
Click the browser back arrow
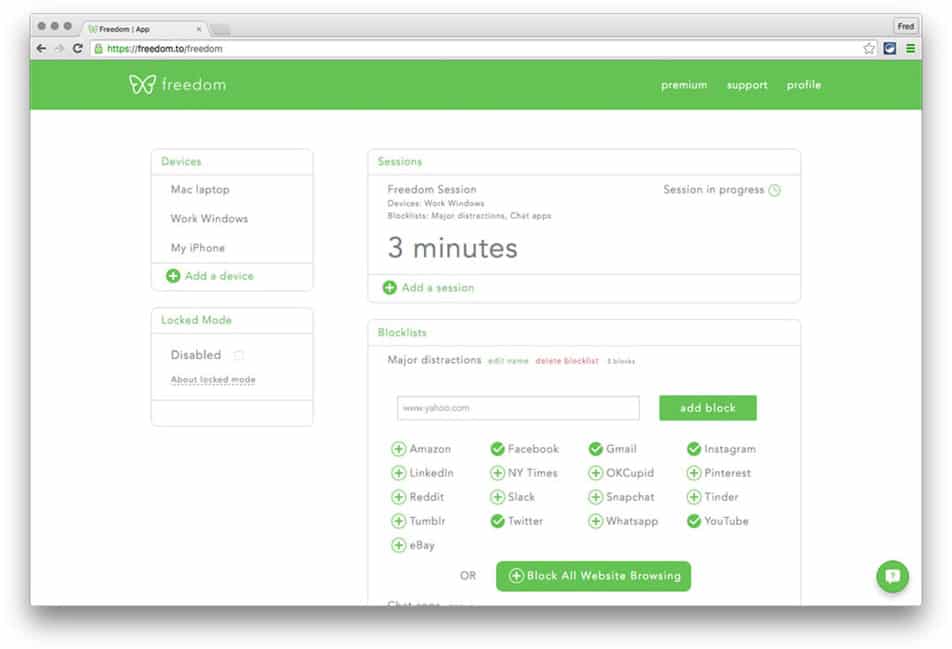[41, 49]
